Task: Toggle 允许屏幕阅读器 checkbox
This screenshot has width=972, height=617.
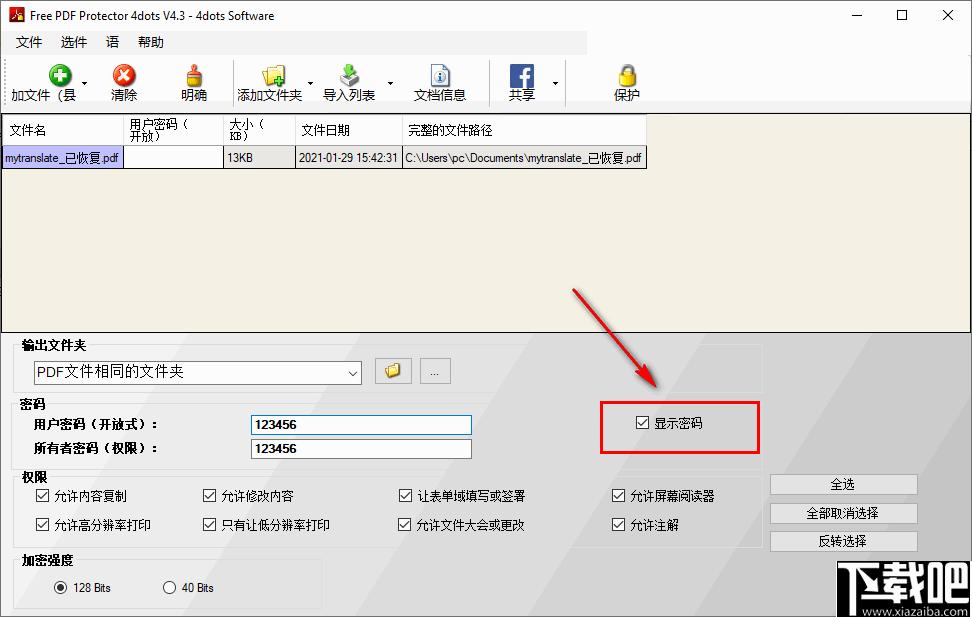Action: (x=619, y=495)
